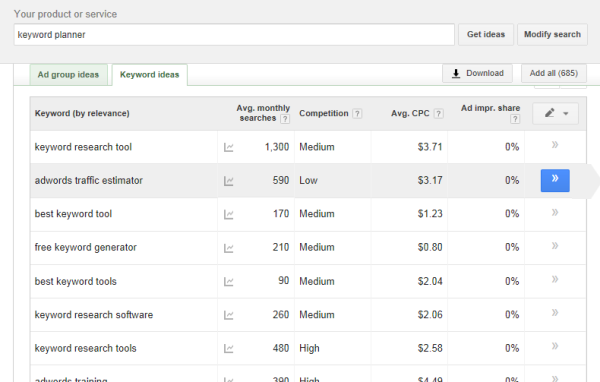Add free keyword generator to plan
This screenshot has height=382, width=600.
coord(555,245)
